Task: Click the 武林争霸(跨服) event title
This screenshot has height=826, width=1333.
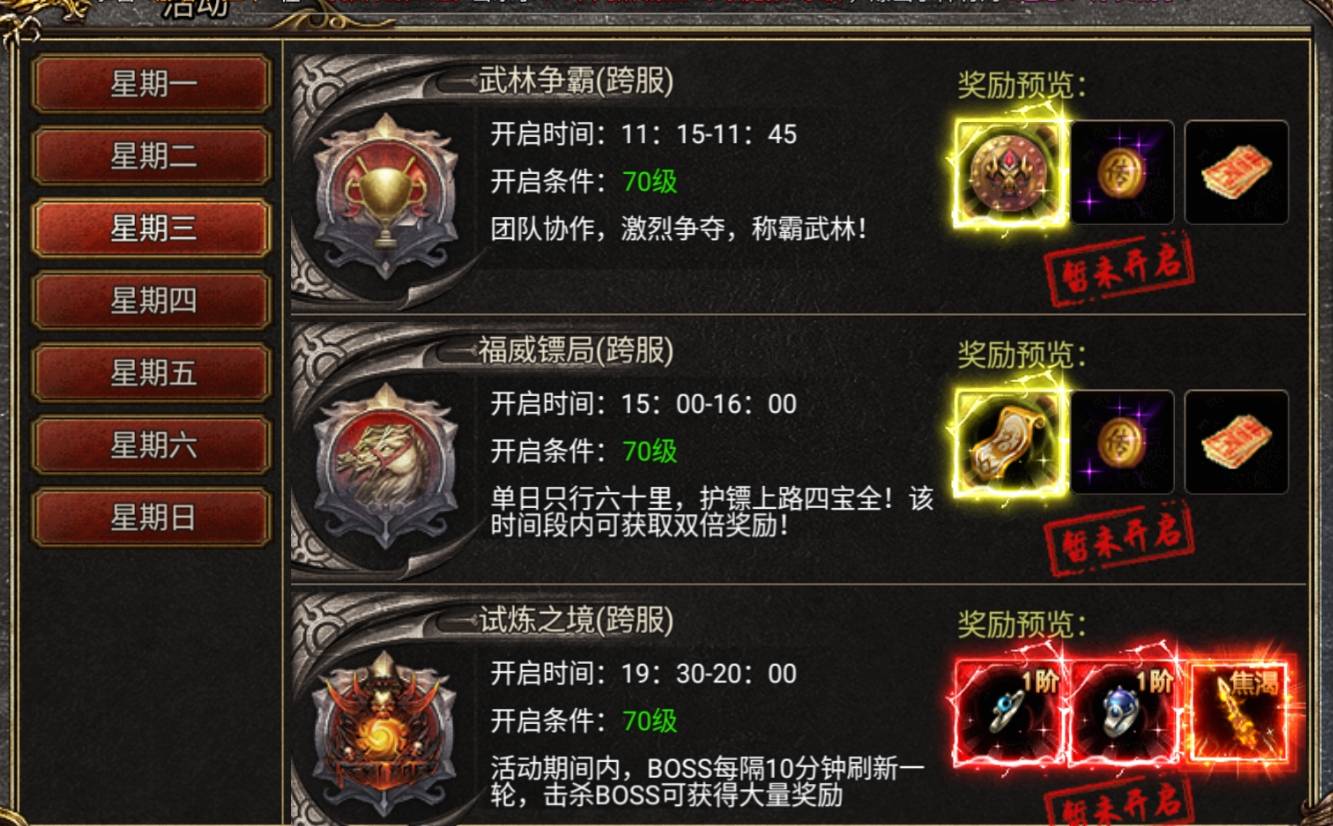Action: (x=575, y=81)
